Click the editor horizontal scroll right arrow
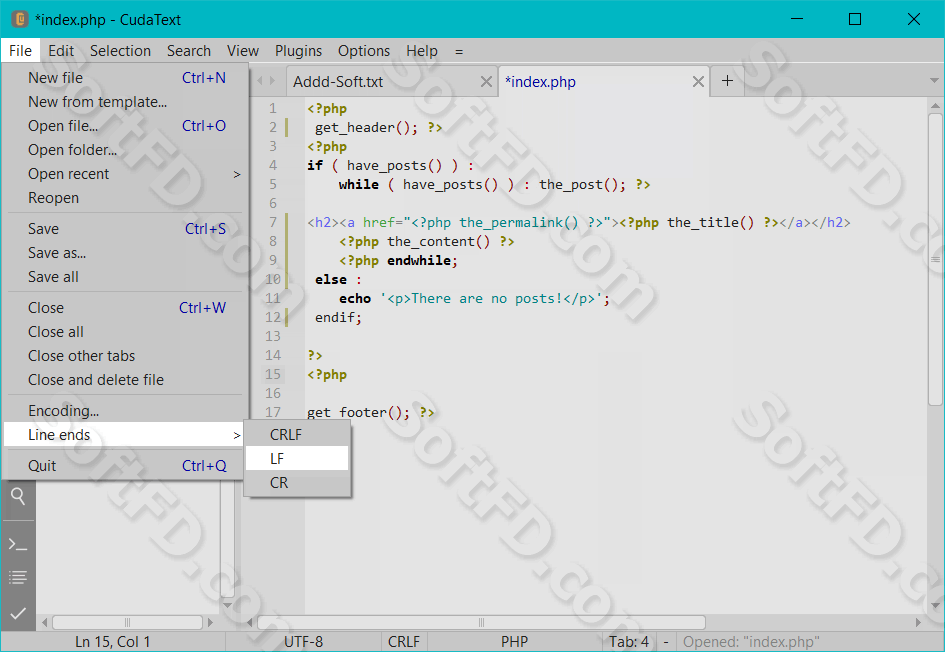Image resolution: width=945 pixels, height=652 pixels. [918, 622]
